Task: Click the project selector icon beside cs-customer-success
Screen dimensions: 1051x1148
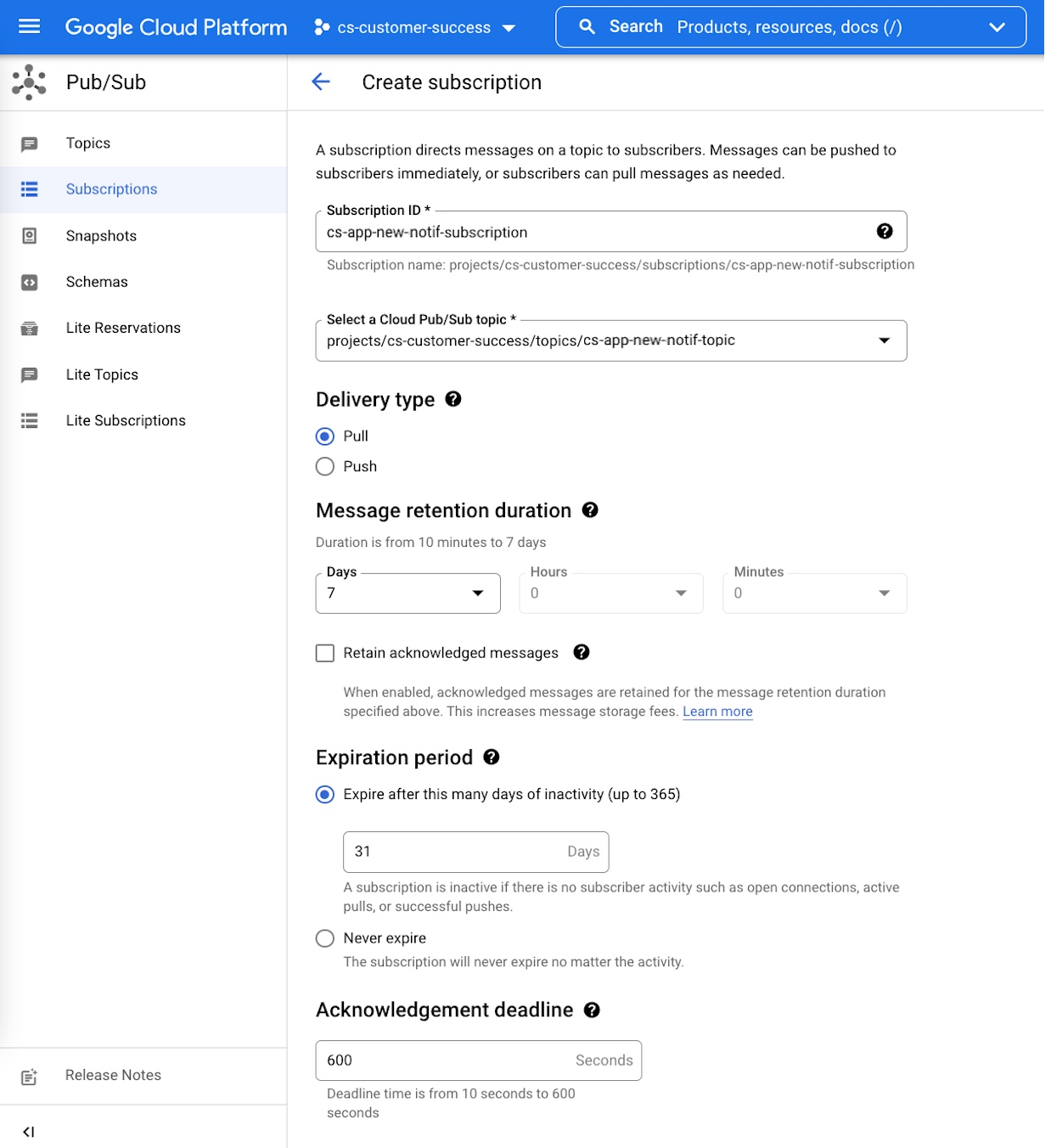Action: 322,27
